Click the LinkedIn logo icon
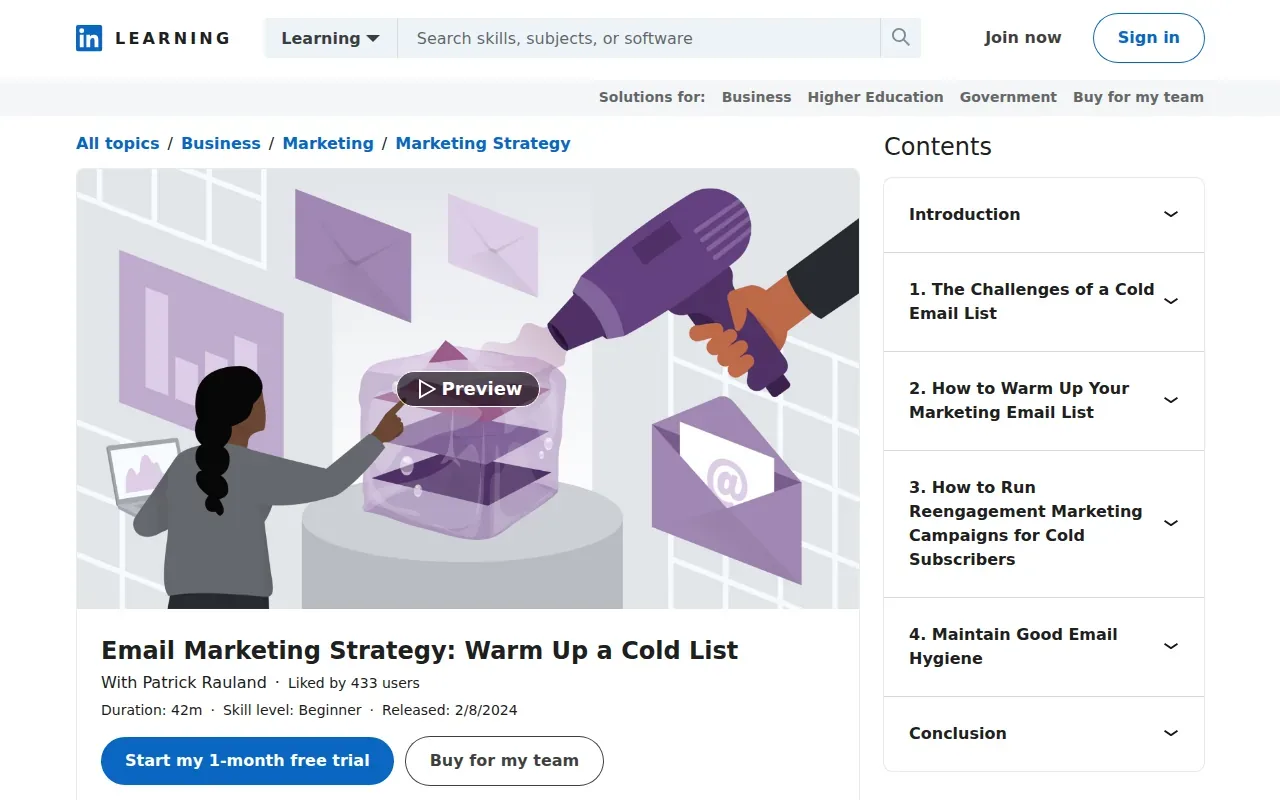The image size is (1280, 800). 89,38
